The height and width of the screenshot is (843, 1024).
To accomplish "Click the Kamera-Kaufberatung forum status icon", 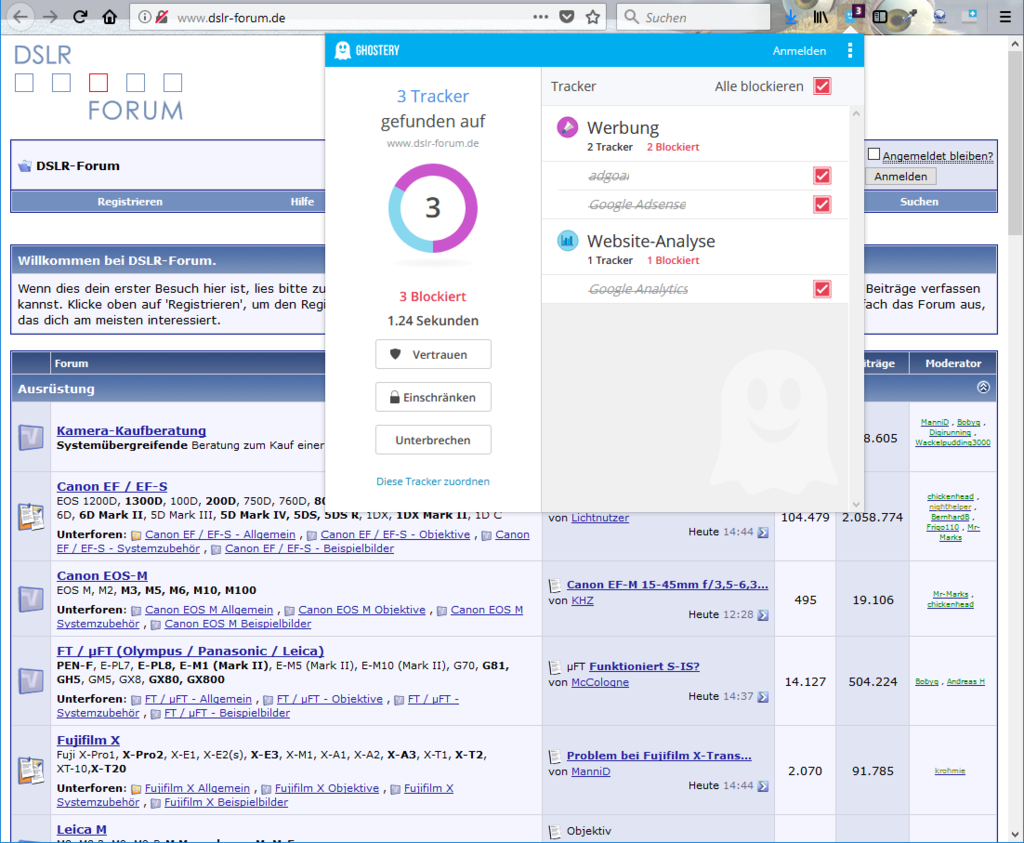I will pyautogui.click(x=31, y=437).
